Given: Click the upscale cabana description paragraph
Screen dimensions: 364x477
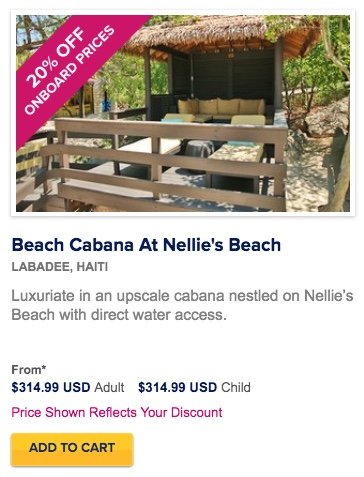Looking at the screenshot, I should click(182, 305).
